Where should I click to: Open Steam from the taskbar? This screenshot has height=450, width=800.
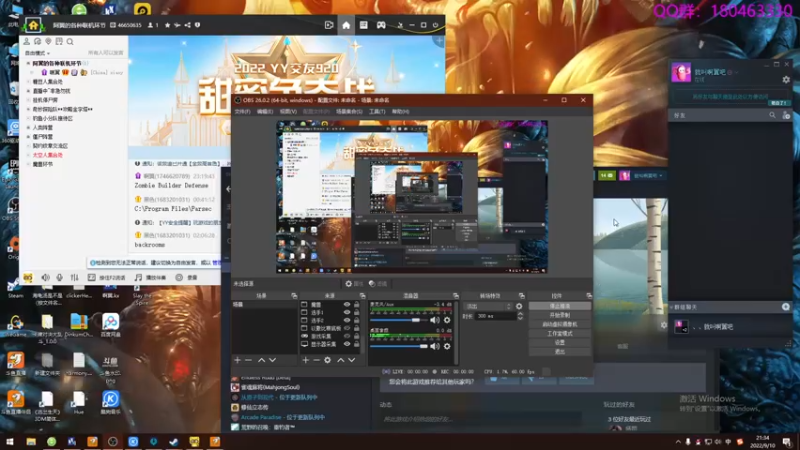[173, 442]
